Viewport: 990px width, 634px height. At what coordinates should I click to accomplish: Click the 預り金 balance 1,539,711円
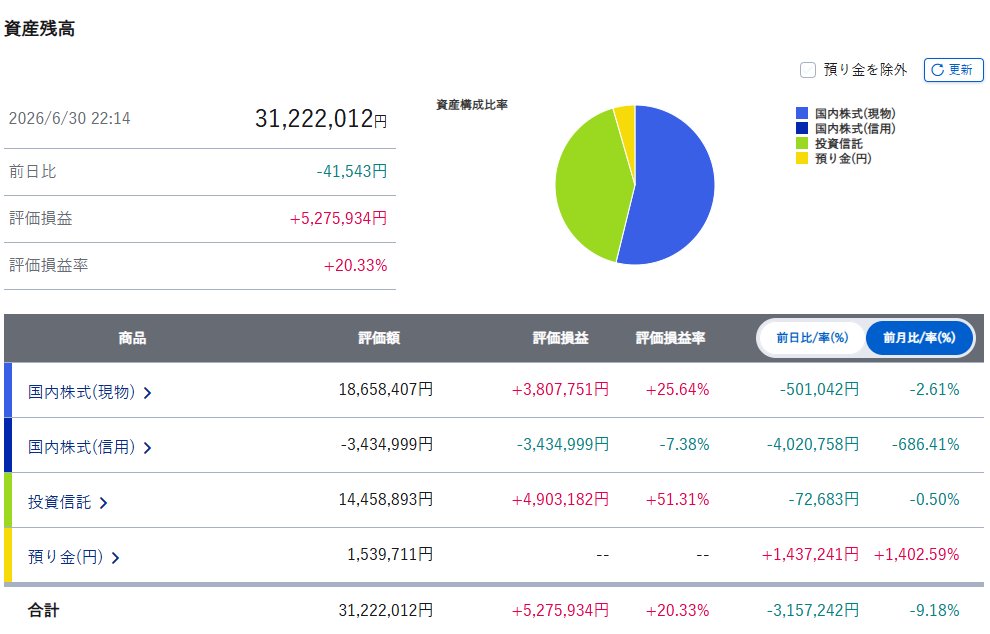(390, 554)
